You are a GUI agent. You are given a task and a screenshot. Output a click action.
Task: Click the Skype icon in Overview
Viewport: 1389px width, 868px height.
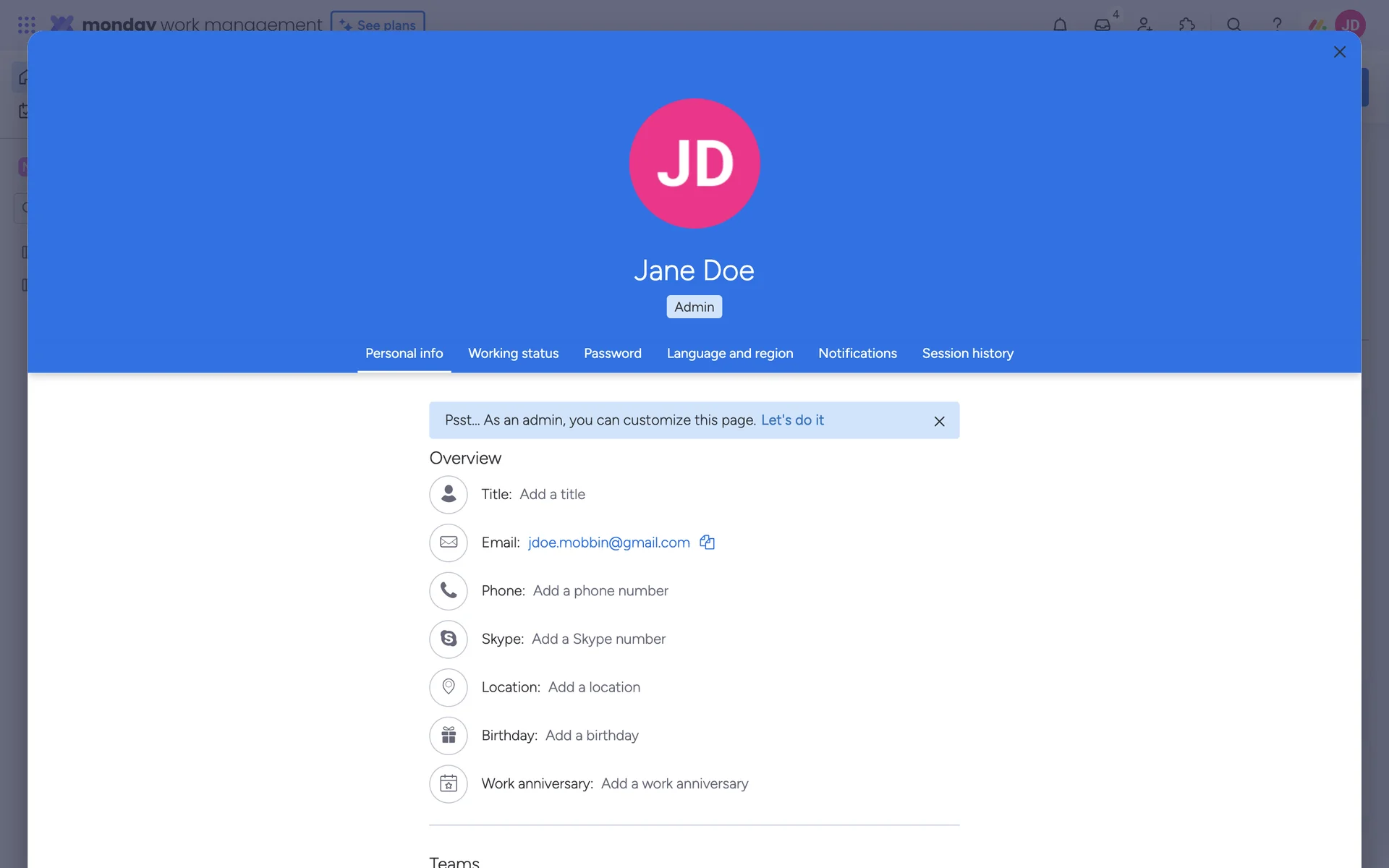449,639
